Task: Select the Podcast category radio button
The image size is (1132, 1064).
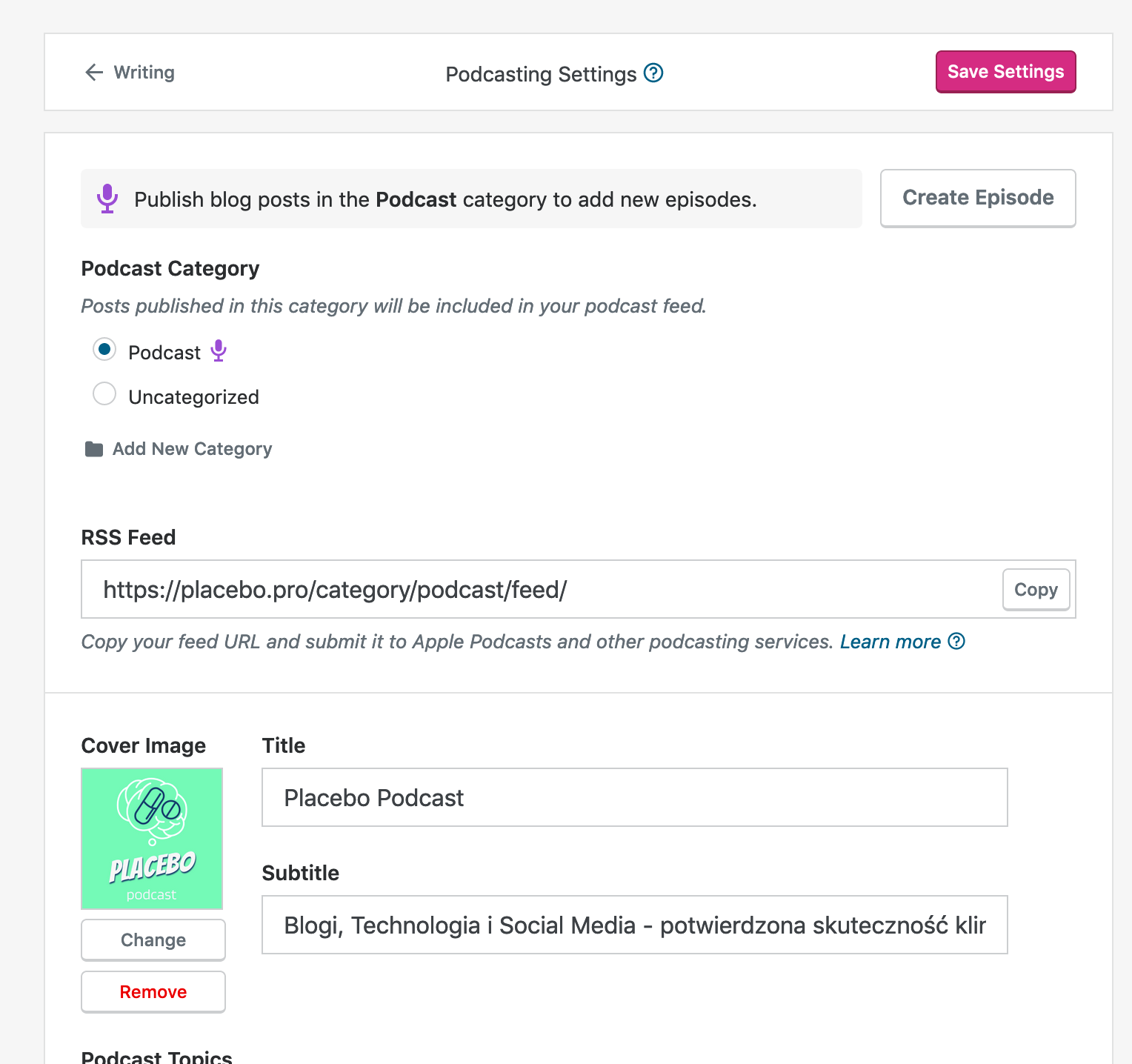Action: click(104, 349)
